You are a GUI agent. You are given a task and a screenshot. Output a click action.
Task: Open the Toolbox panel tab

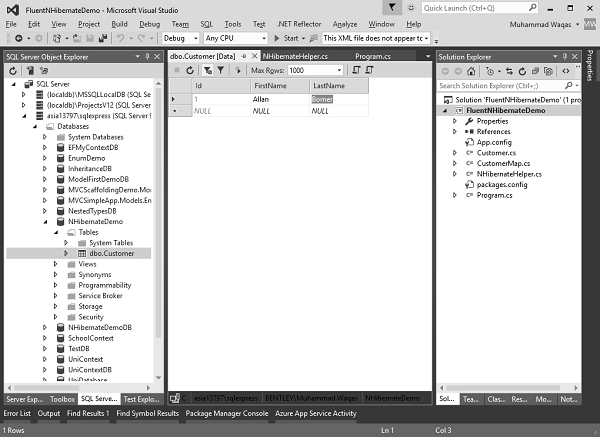(x=62, y=399)
